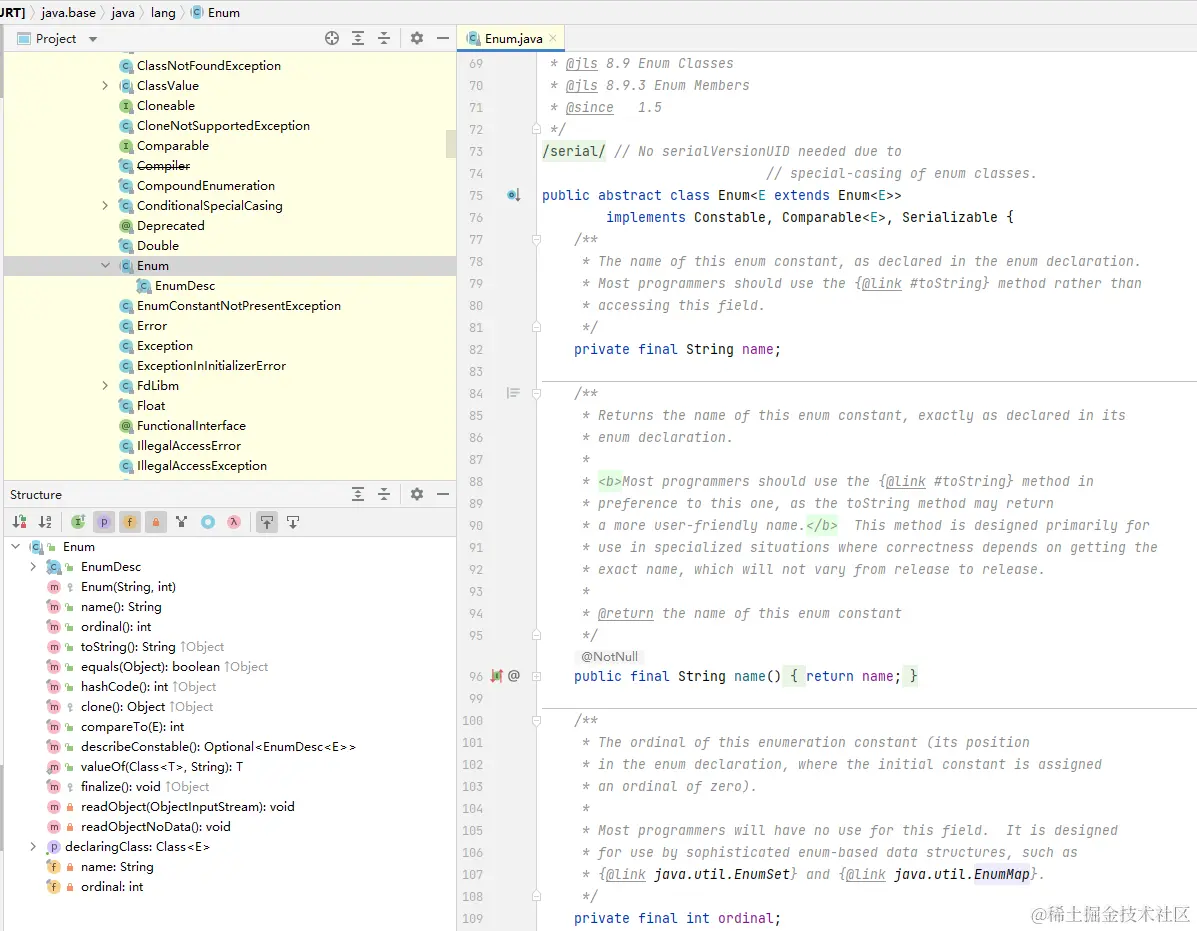This screenshot has height=931, width=1197.
Task: Toggle Show Lambdas filter
Action: point(234,522)
